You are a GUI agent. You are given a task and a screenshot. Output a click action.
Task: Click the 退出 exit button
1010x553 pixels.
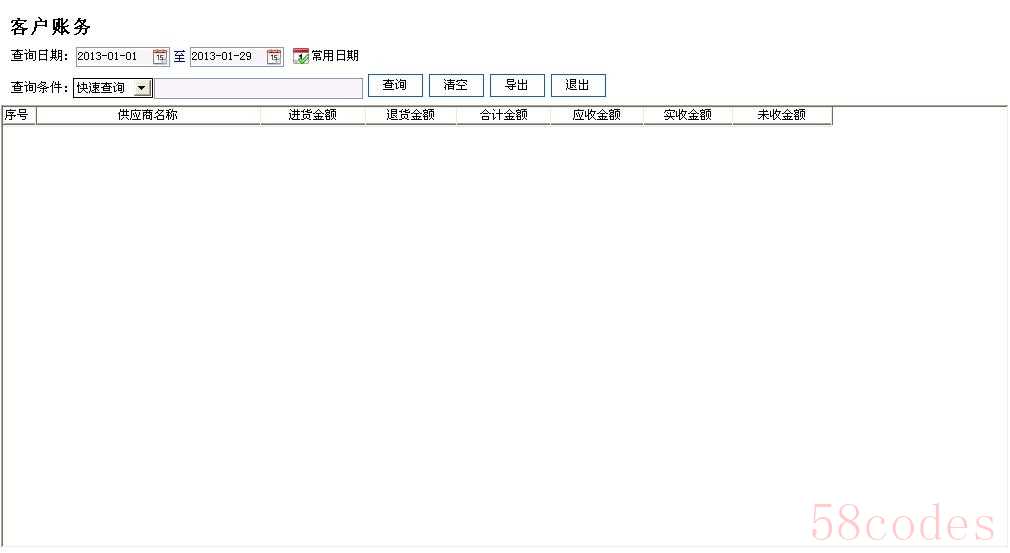tap(578, 85)
